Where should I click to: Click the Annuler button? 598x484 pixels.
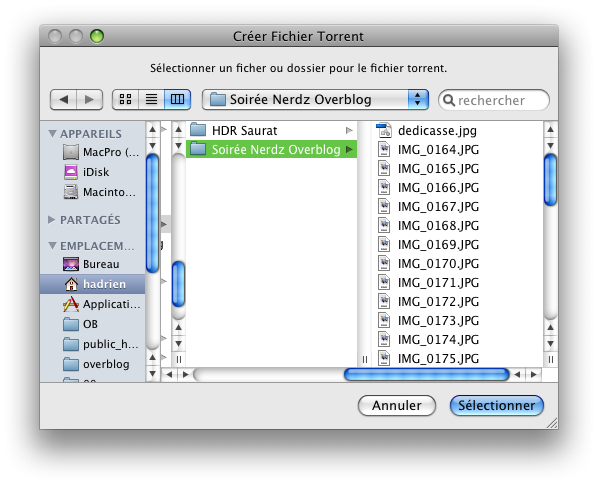397,405
